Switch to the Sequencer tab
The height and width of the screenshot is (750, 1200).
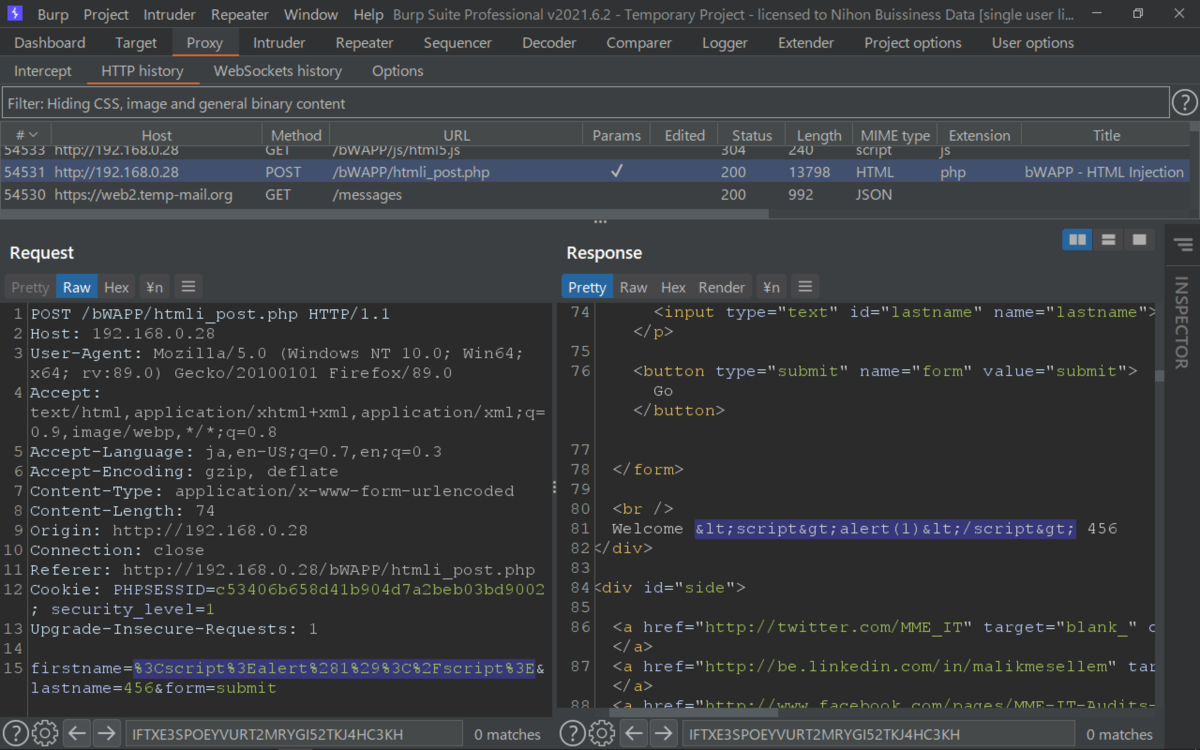click(x=457, y=43)
